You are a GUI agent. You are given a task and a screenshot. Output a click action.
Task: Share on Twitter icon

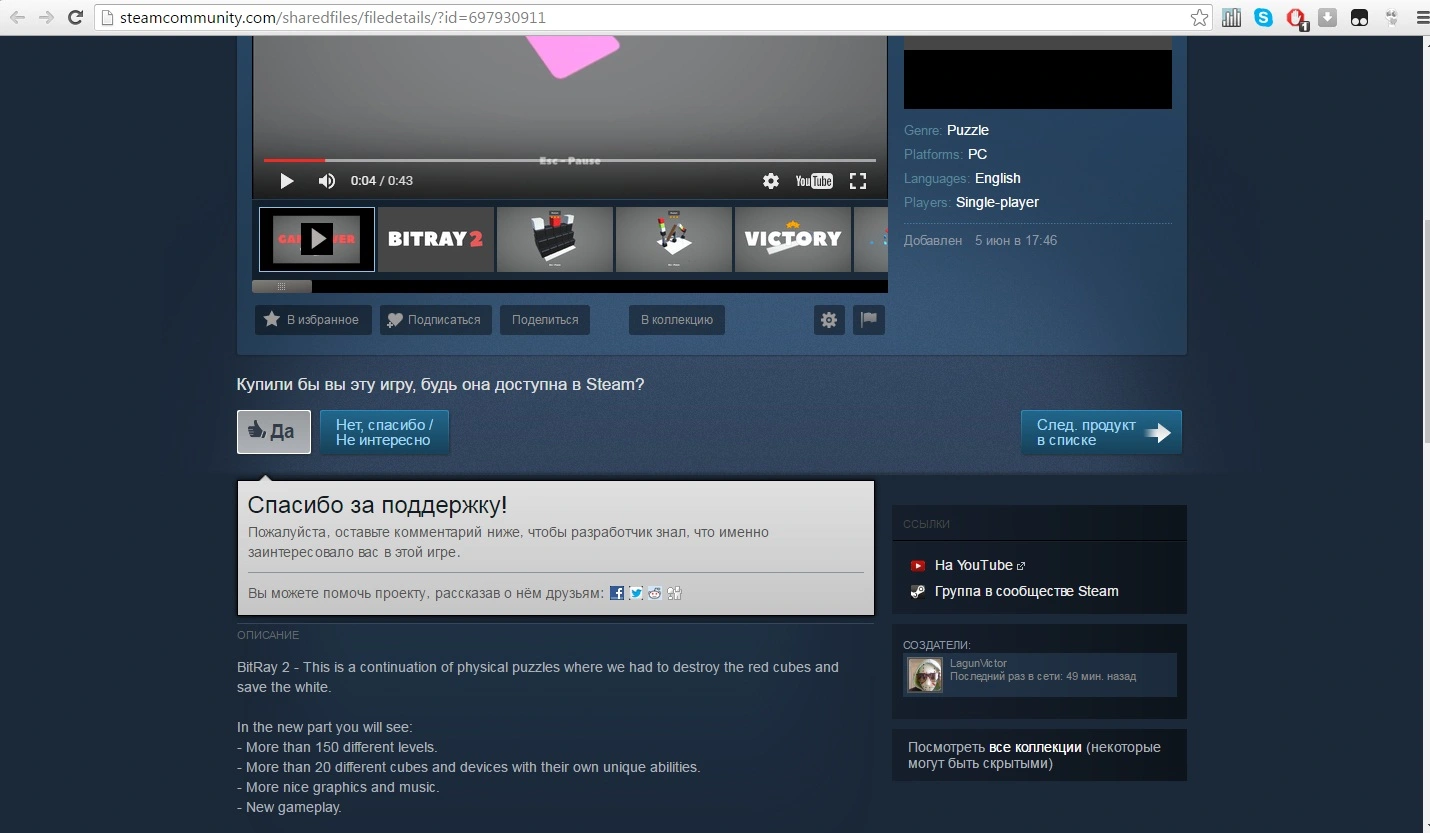pos(636,593)
